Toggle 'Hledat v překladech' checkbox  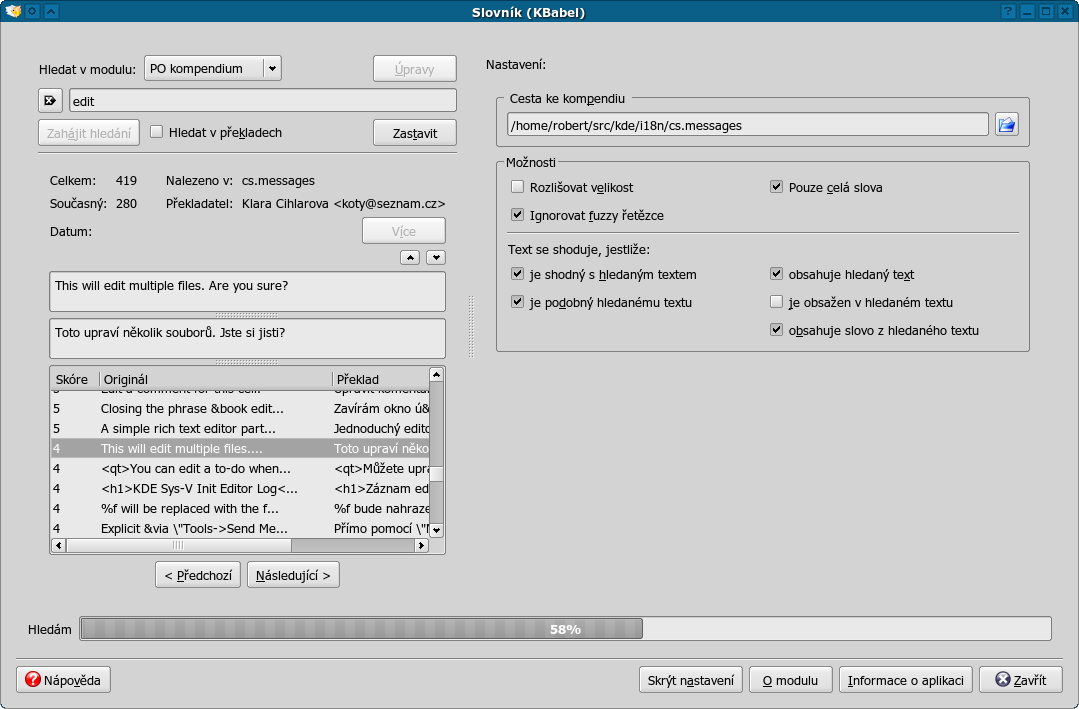(x=157, y=131)
